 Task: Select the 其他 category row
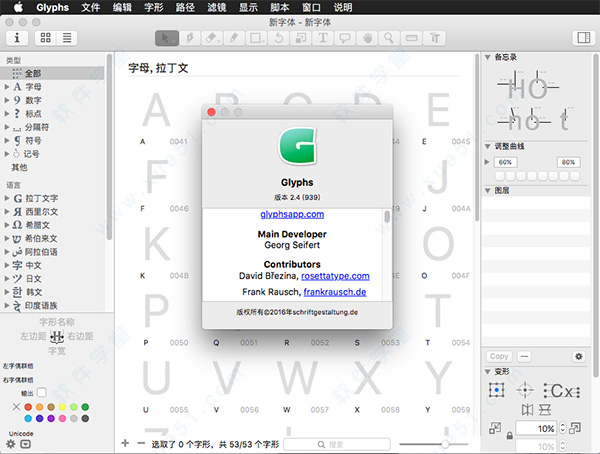(52, 167)
